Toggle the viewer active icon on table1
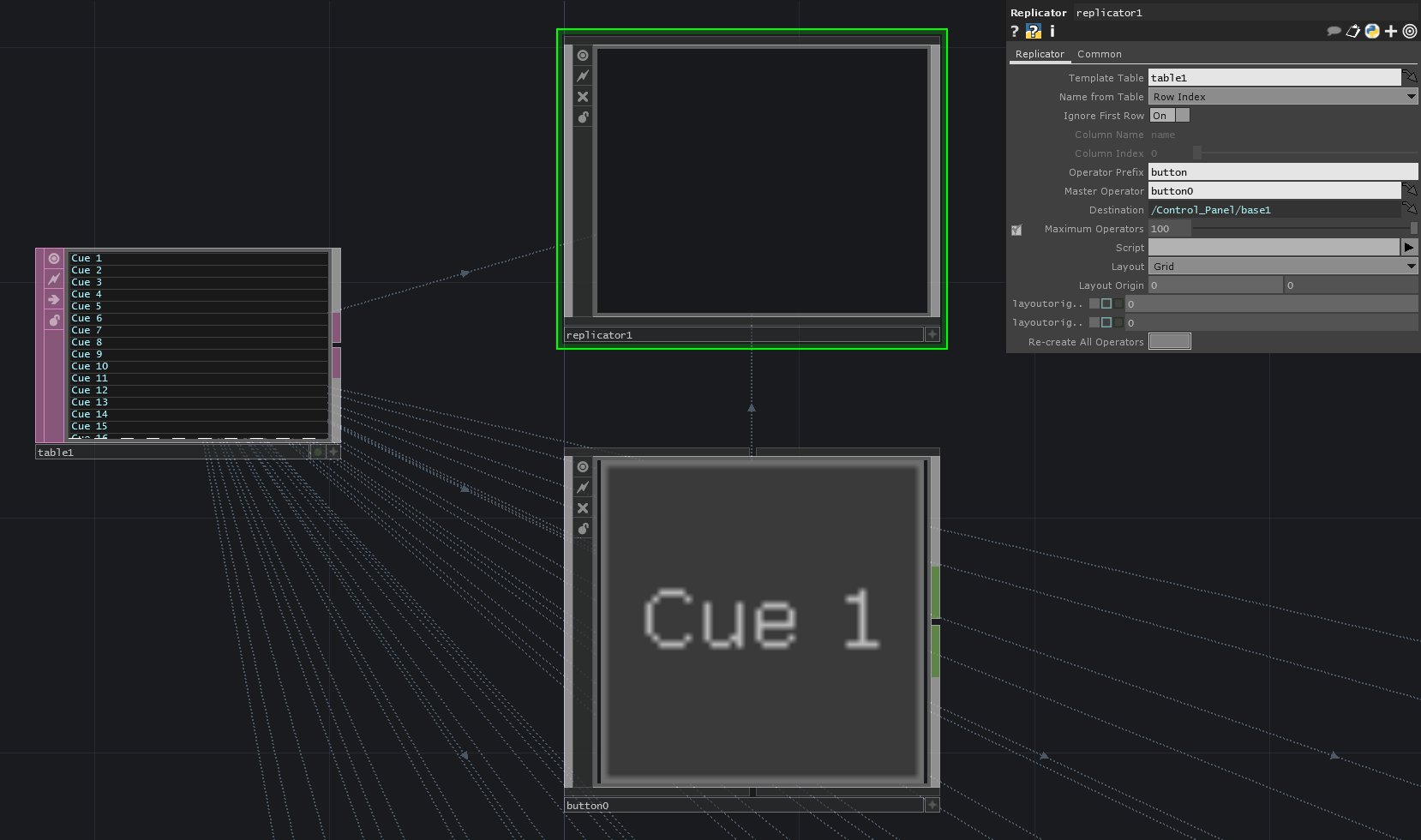The width and height of the screenshot is (1421, 840). pos(54,259)
